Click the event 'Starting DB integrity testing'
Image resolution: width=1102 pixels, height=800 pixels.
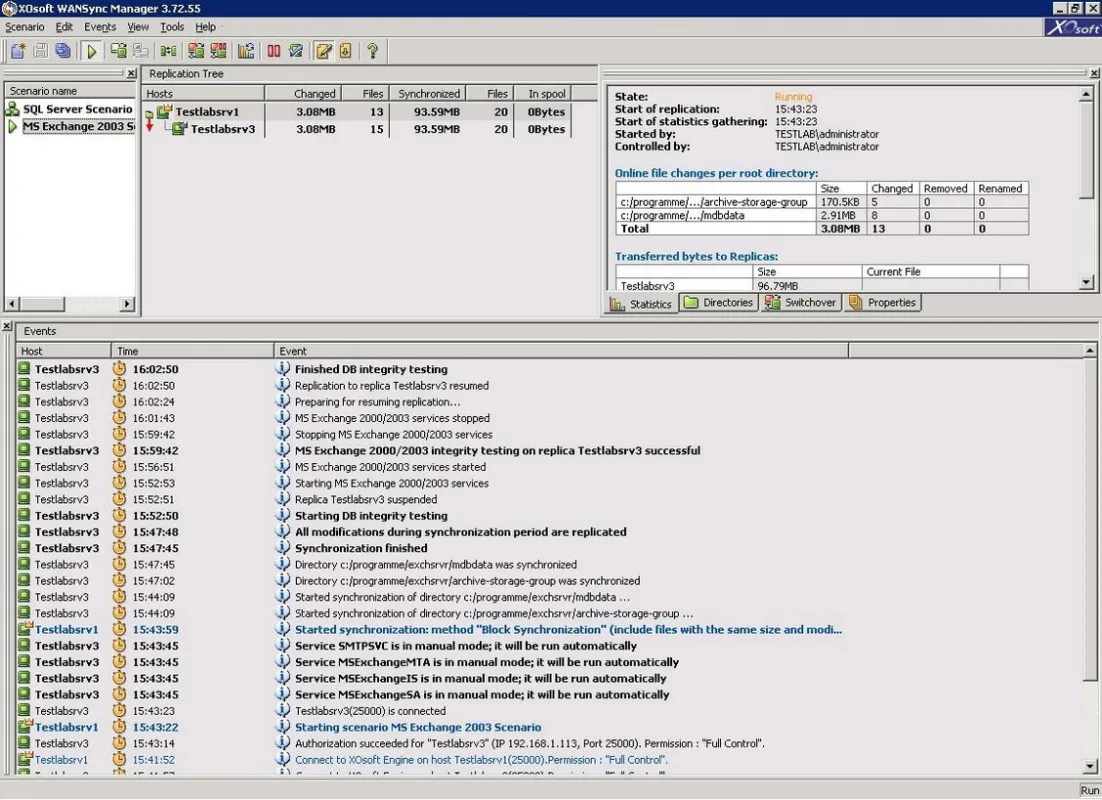(371, 515)
